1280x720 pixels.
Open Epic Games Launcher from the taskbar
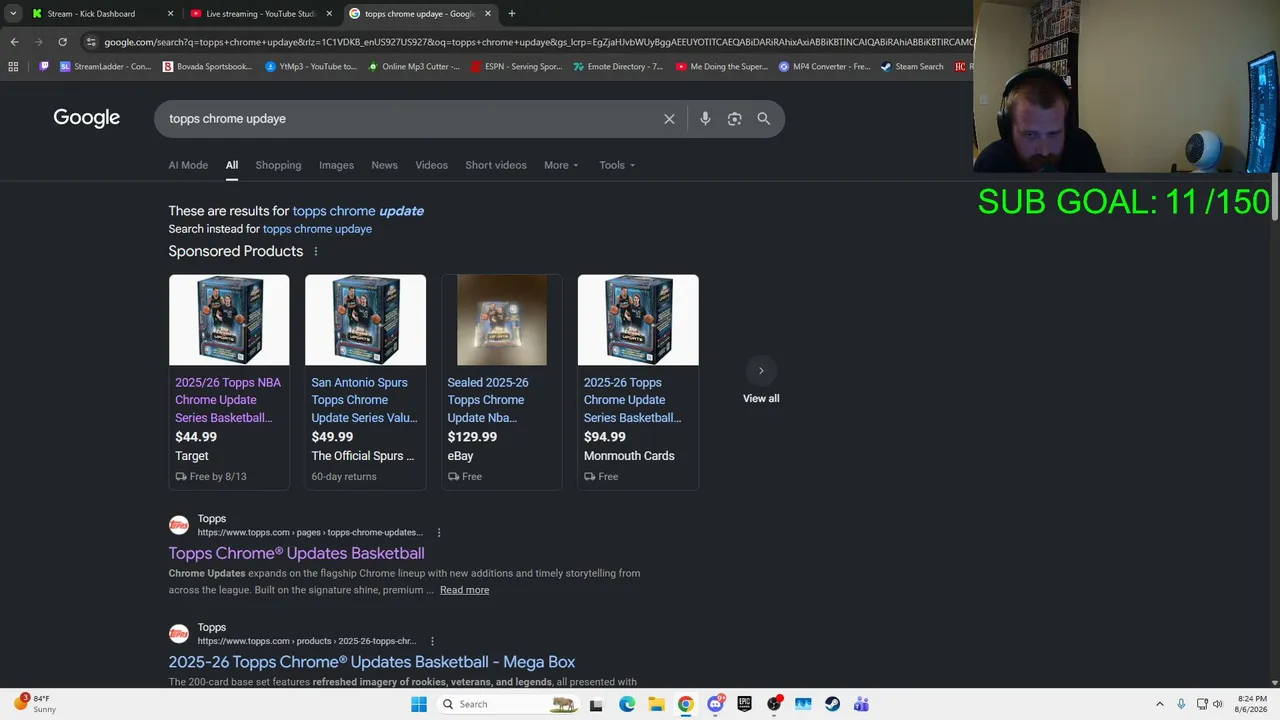(x=744, y=704)
